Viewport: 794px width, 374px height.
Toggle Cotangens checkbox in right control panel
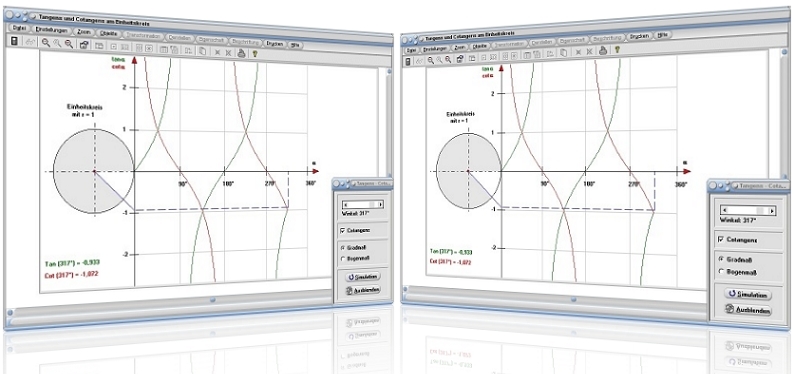tap(721, 239)
